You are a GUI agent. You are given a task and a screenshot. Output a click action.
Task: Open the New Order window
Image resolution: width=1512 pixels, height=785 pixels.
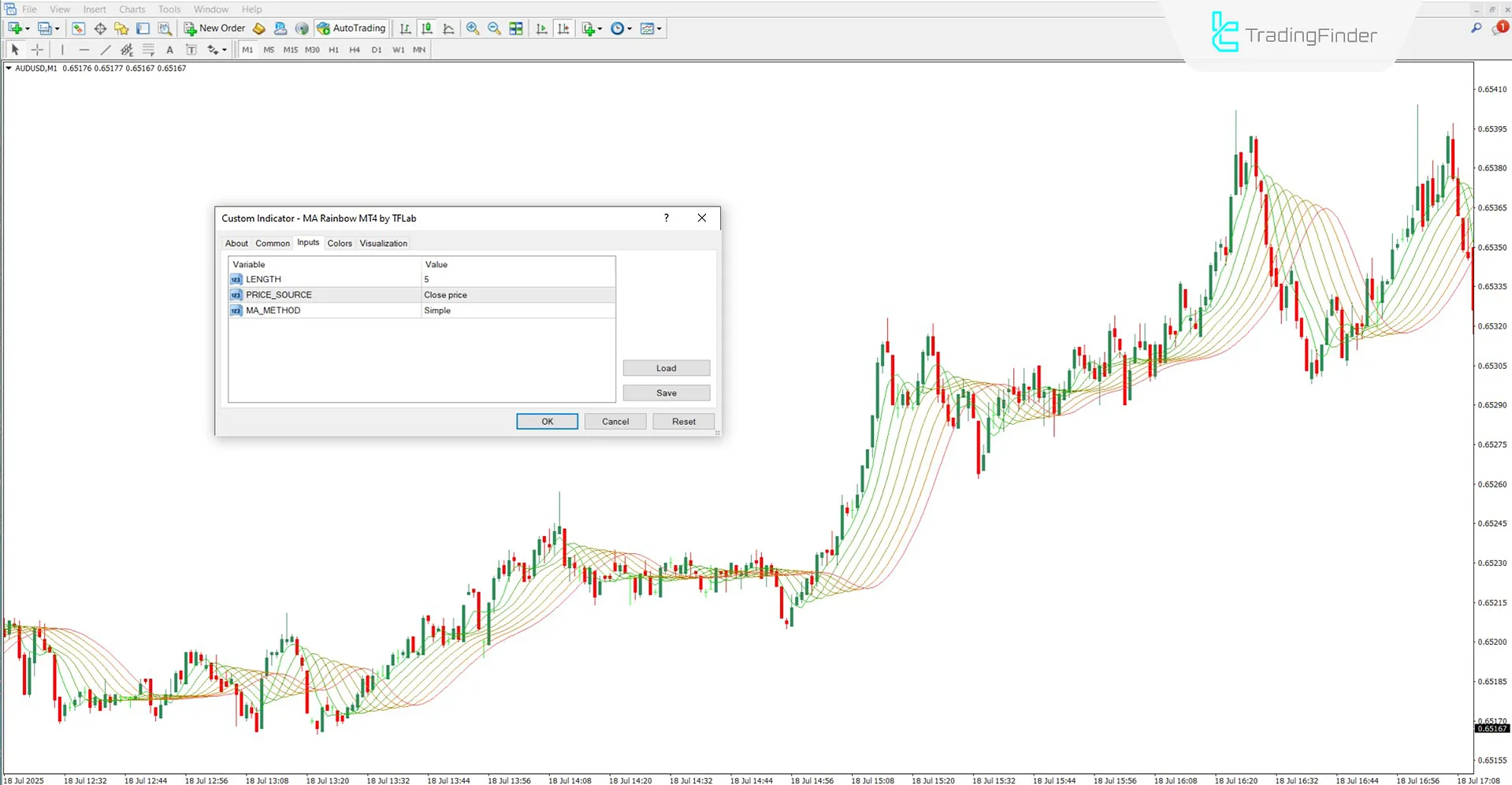pos(214,28)
